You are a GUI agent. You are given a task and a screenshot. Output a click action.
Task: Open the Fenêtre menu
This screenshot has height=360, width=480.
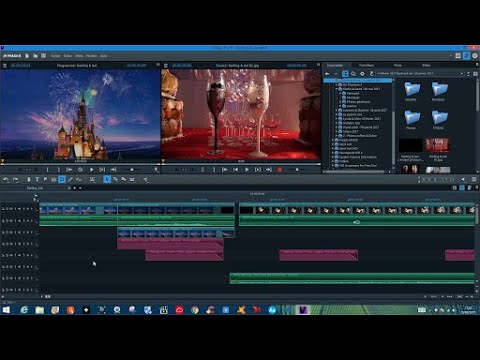92,56
